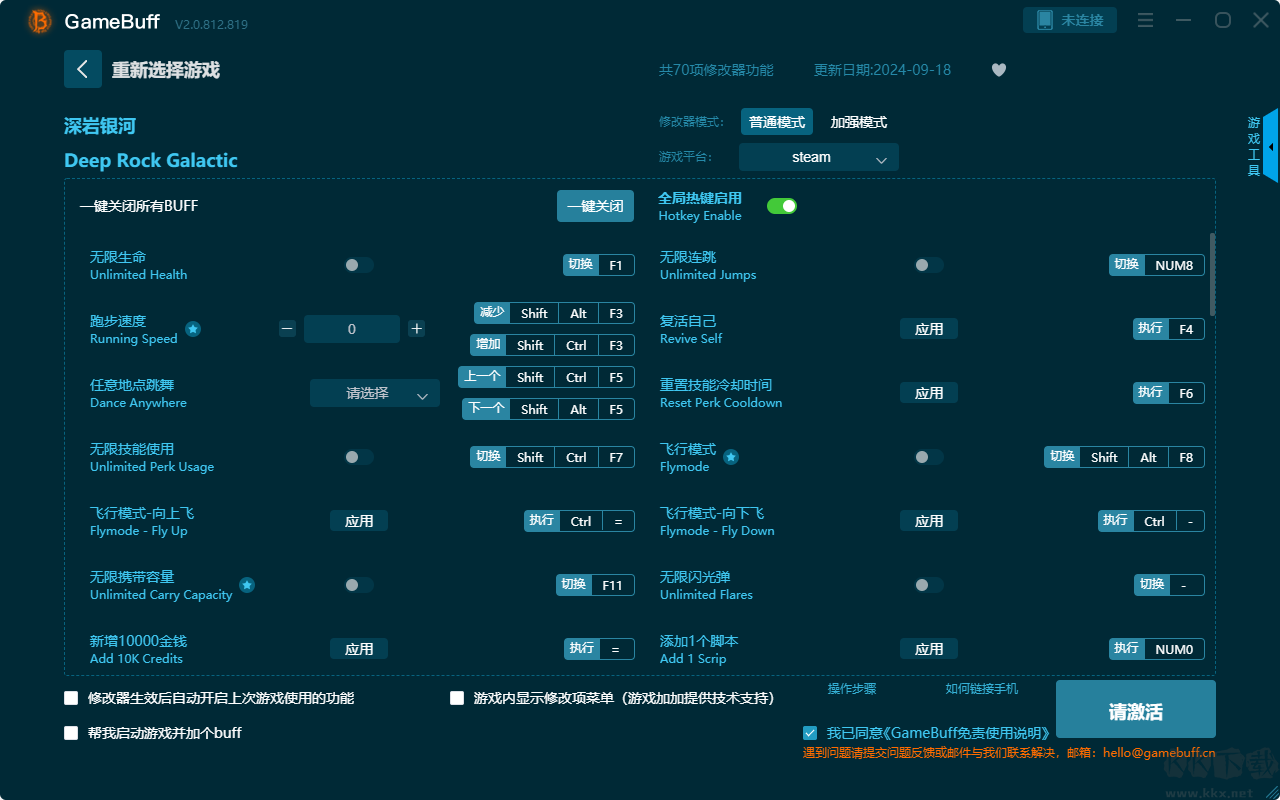
Task: Click the heart favorite icon
Action: [999, 70]
